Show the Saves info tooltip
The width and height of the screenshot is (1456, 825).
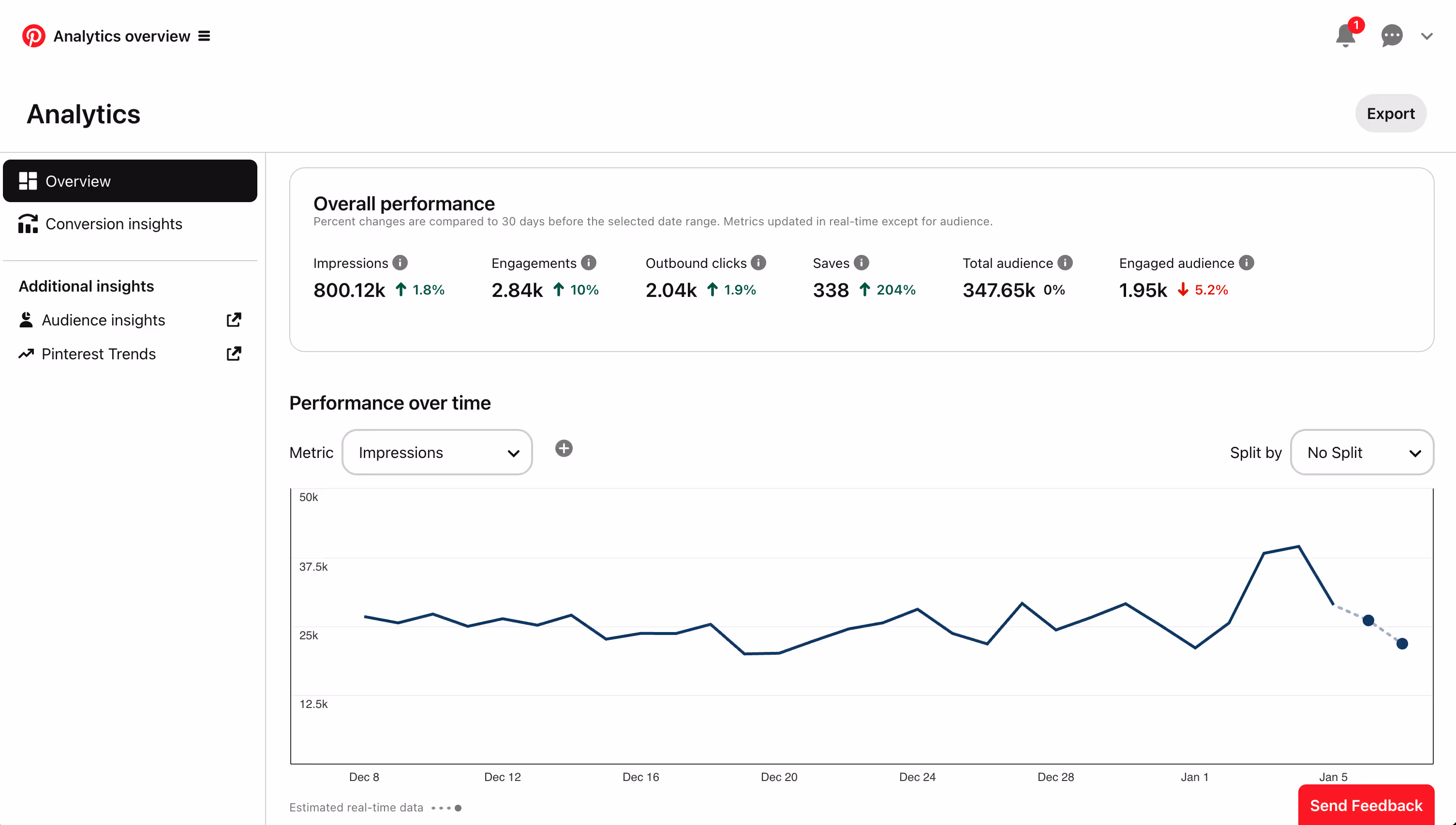point(861,262)
